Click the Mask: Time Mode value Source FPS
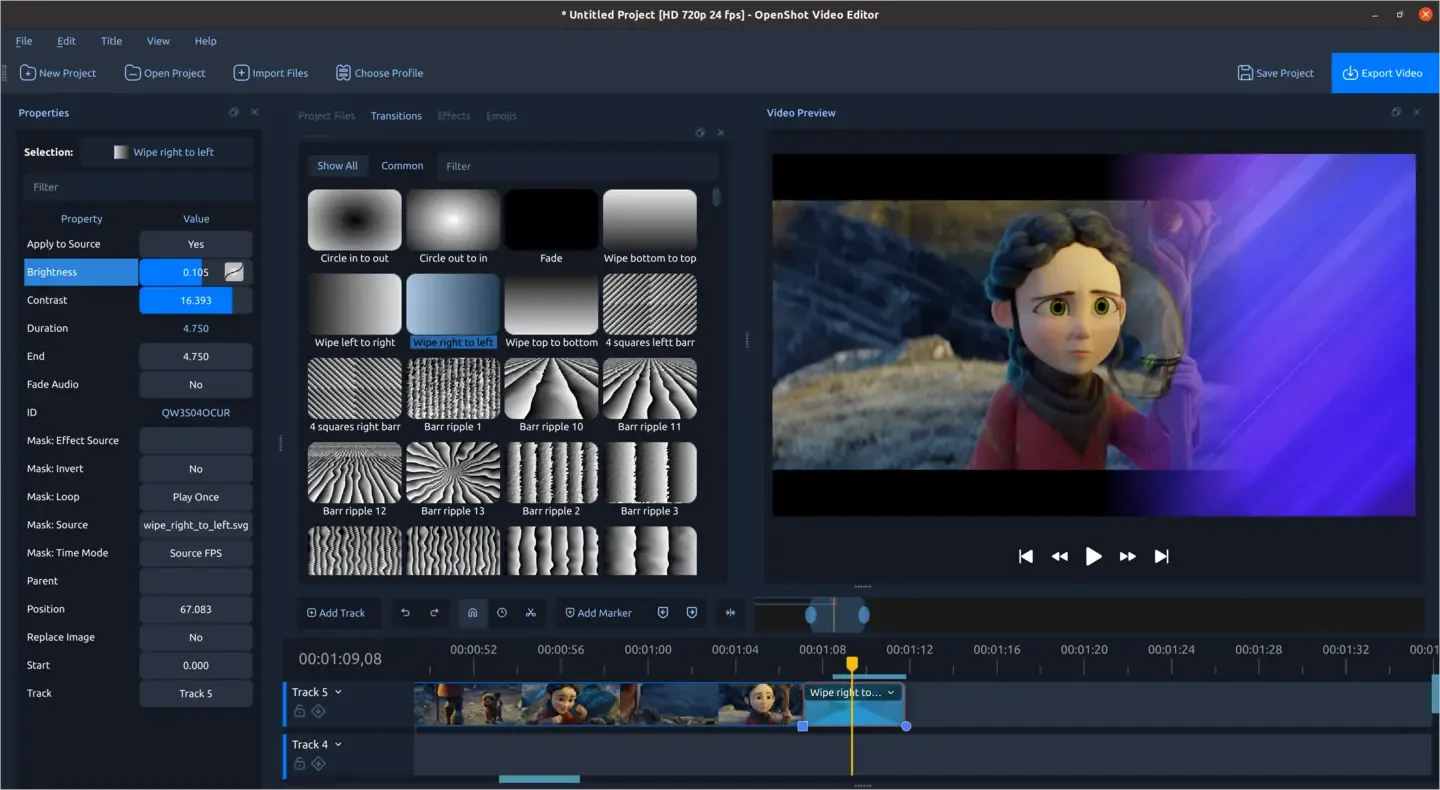 click(196, 553)
